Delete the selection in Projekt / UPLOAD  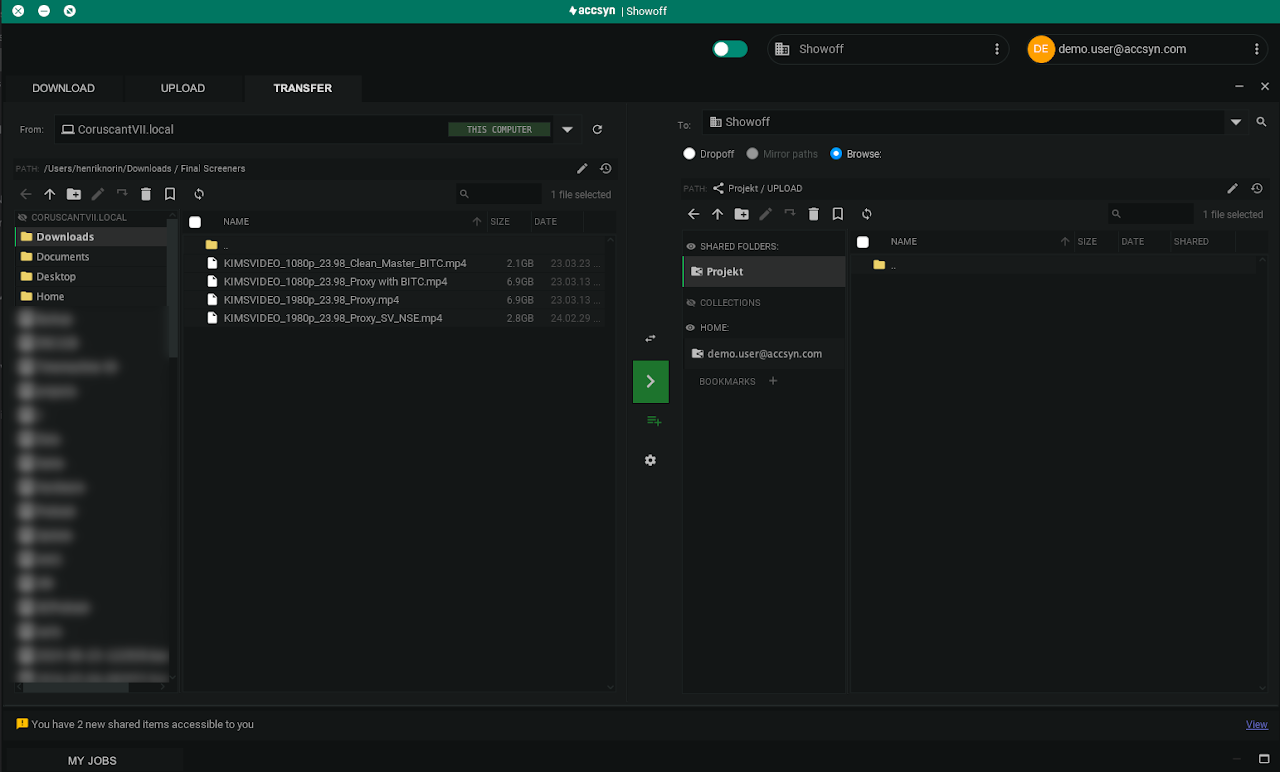813,214
